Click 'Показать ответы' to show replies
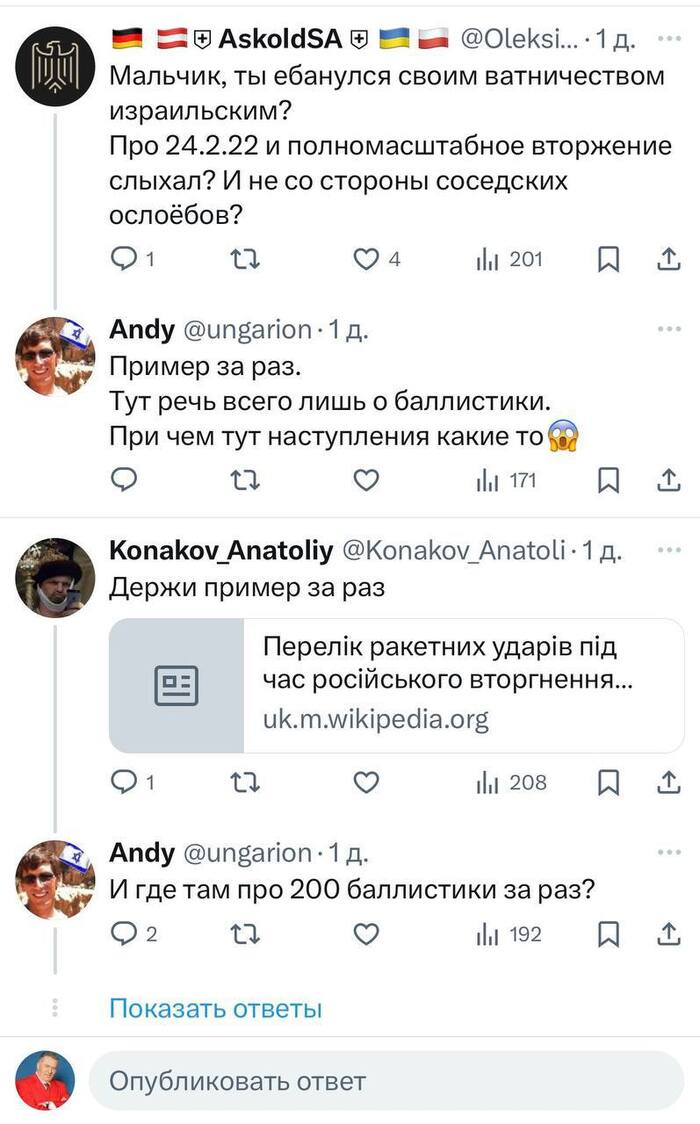This screenshot has width=700, height=1124. pos(215,1008)
